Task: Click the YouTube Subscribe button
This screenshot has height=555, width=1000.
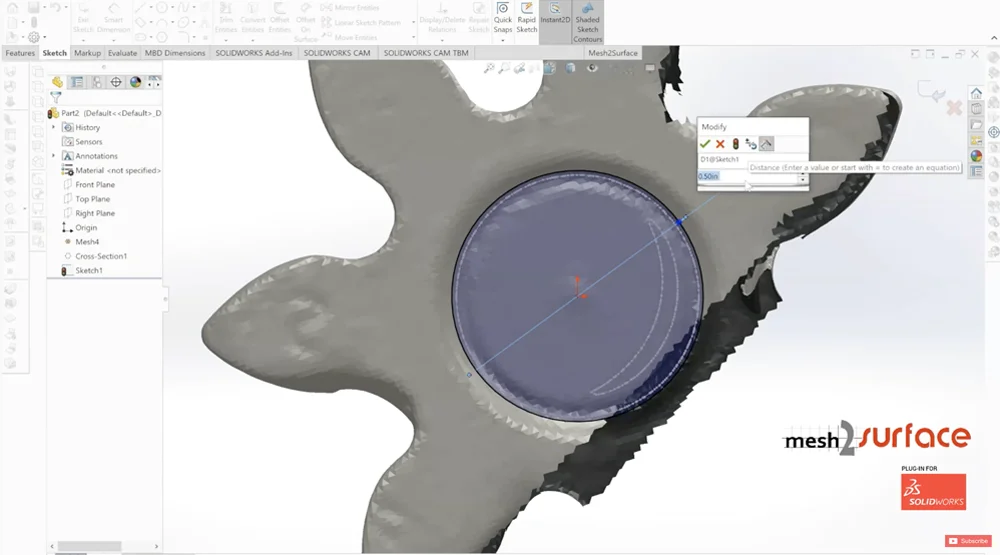Action: click(968, 541)
